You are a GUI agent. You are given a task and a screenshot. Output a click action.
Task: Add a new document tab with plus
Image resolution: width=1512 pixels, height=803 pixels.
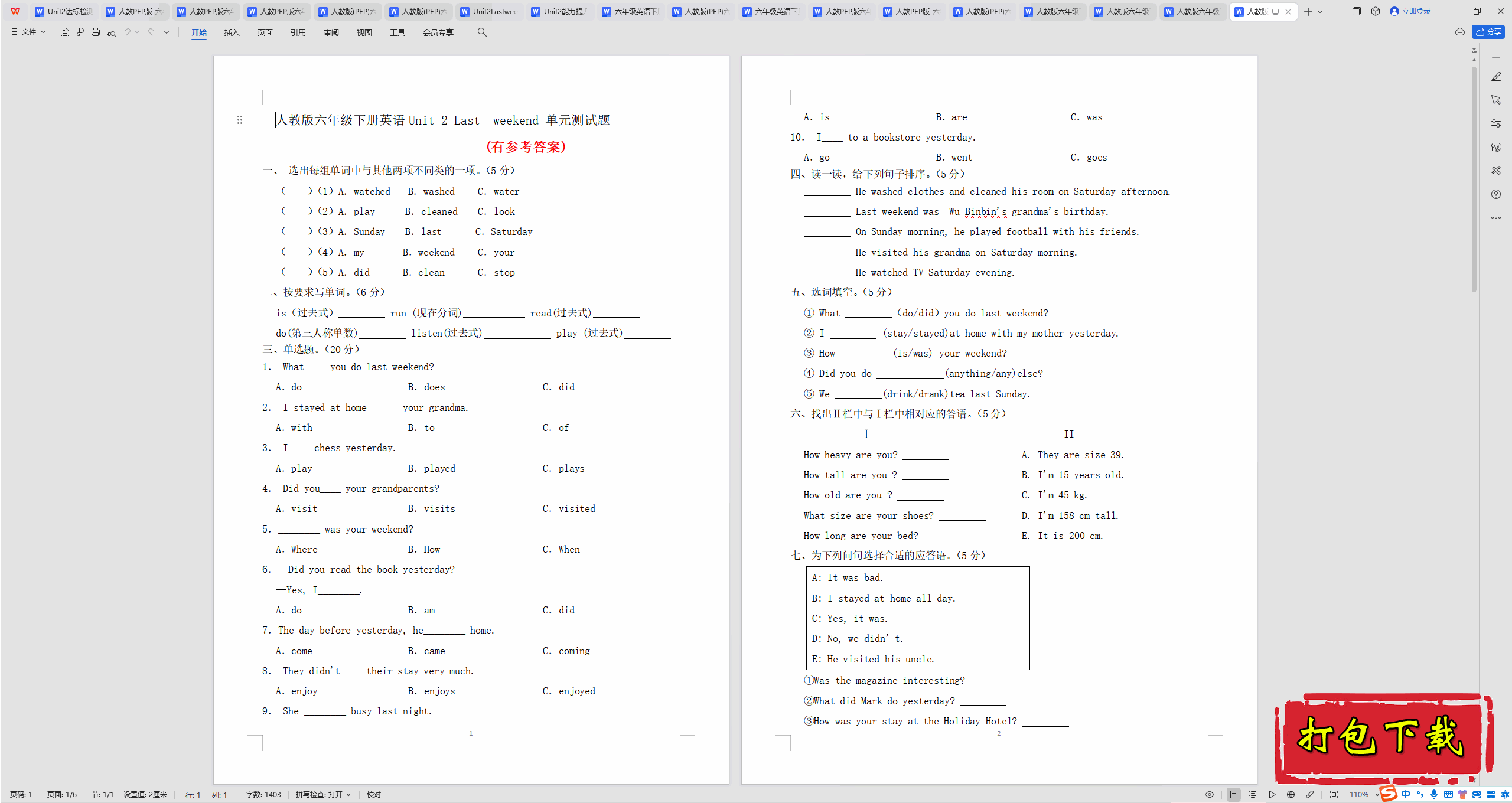pos(1308,11)
